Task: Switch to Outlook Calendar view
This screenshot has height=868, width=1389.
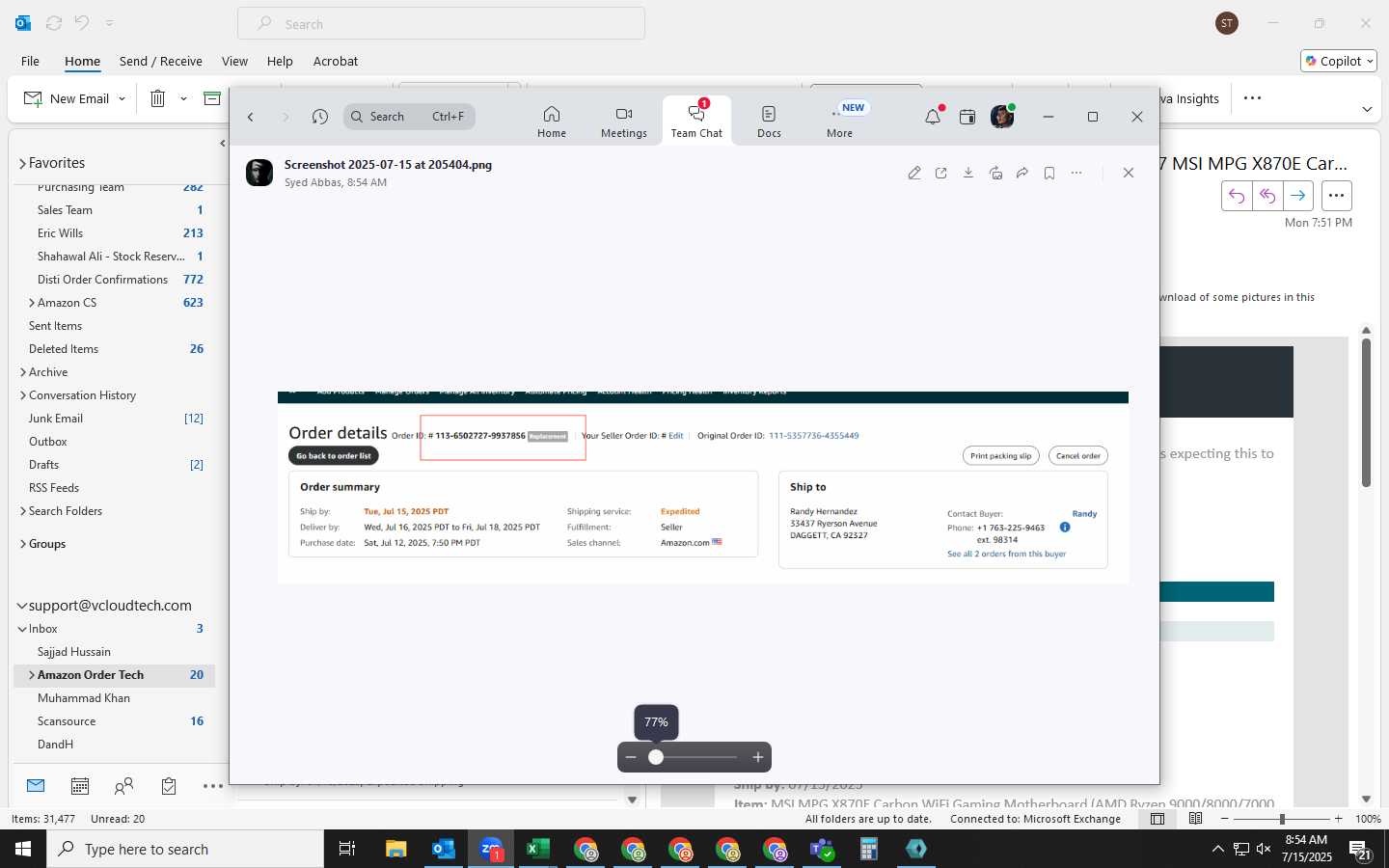Action: 80,786
